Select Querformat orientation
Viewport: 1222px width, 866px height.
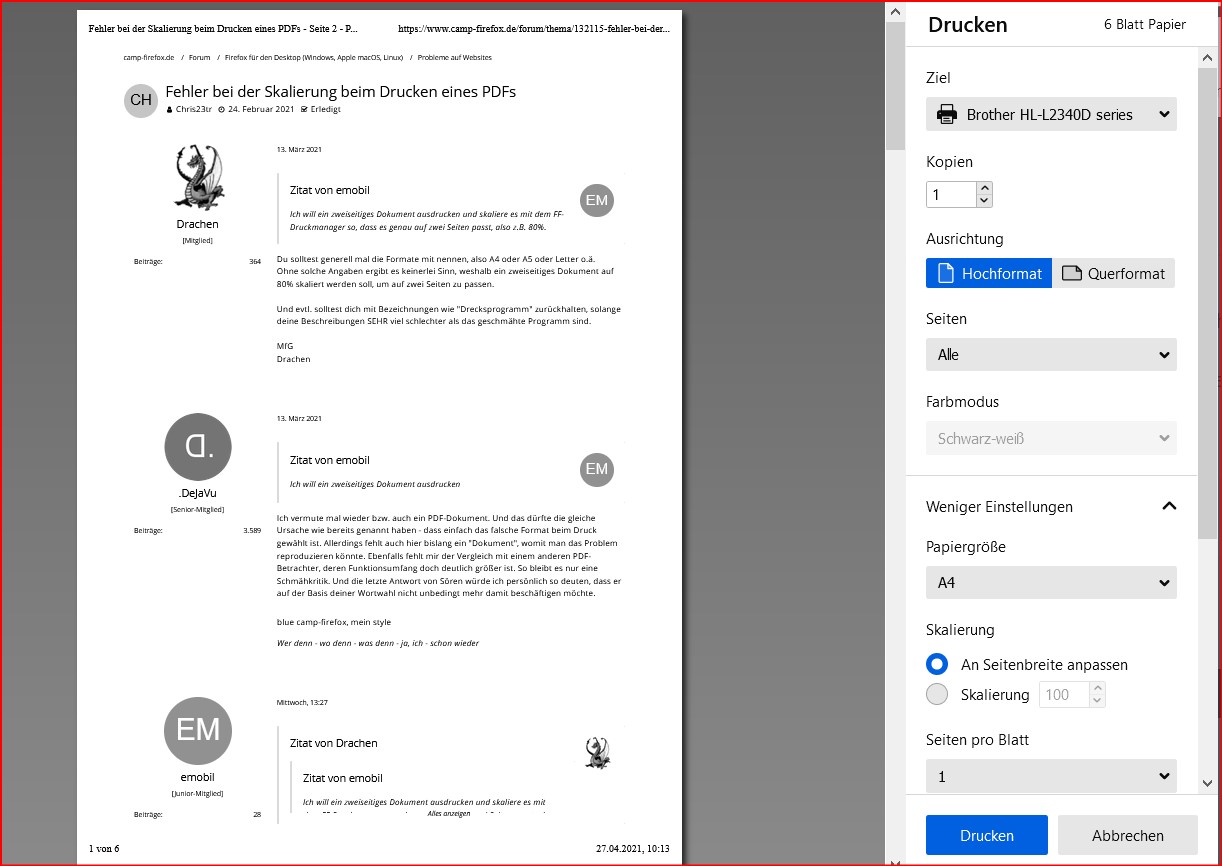[x=1113, y=273]
